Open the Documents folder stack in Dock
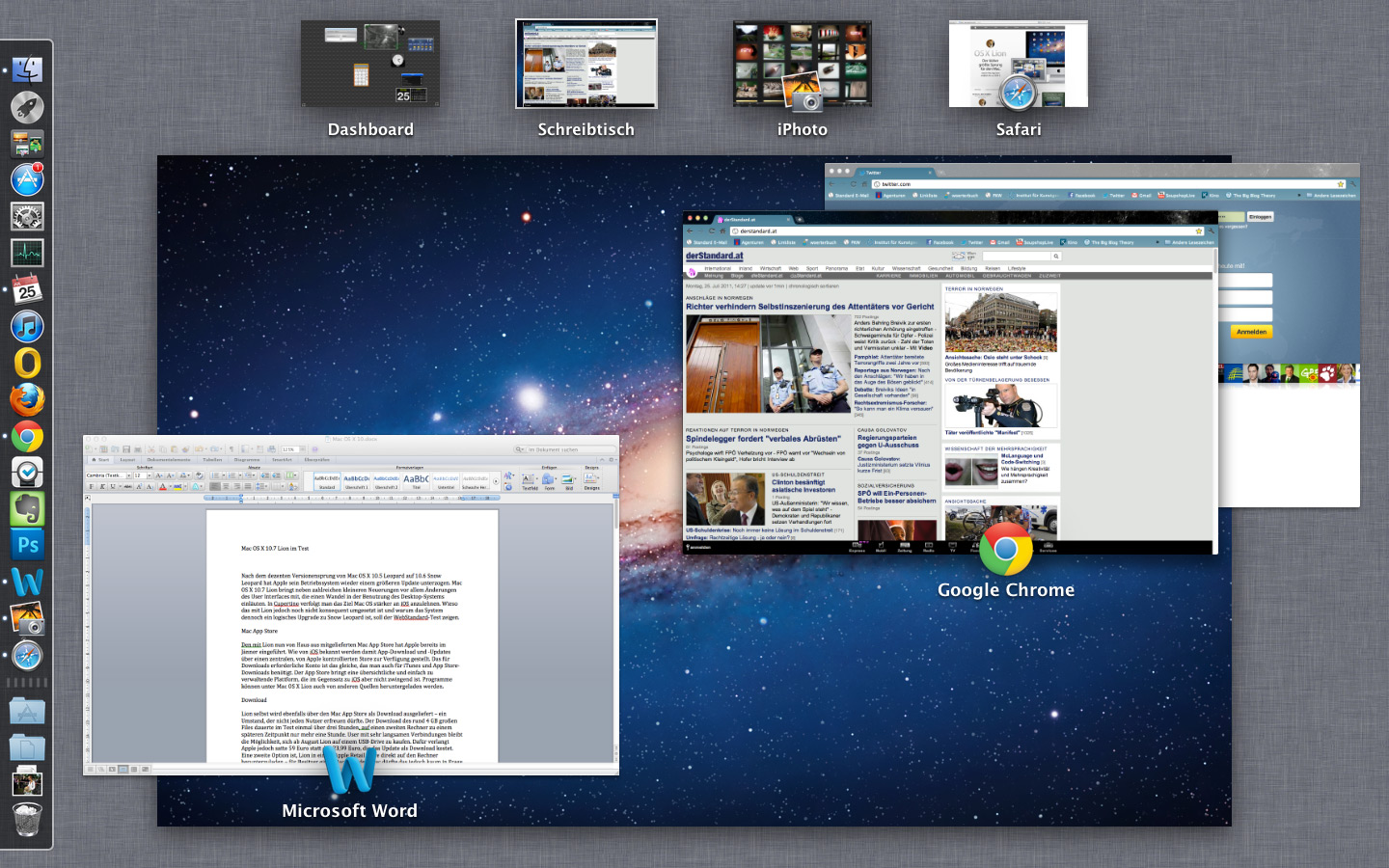 (27, 747)
